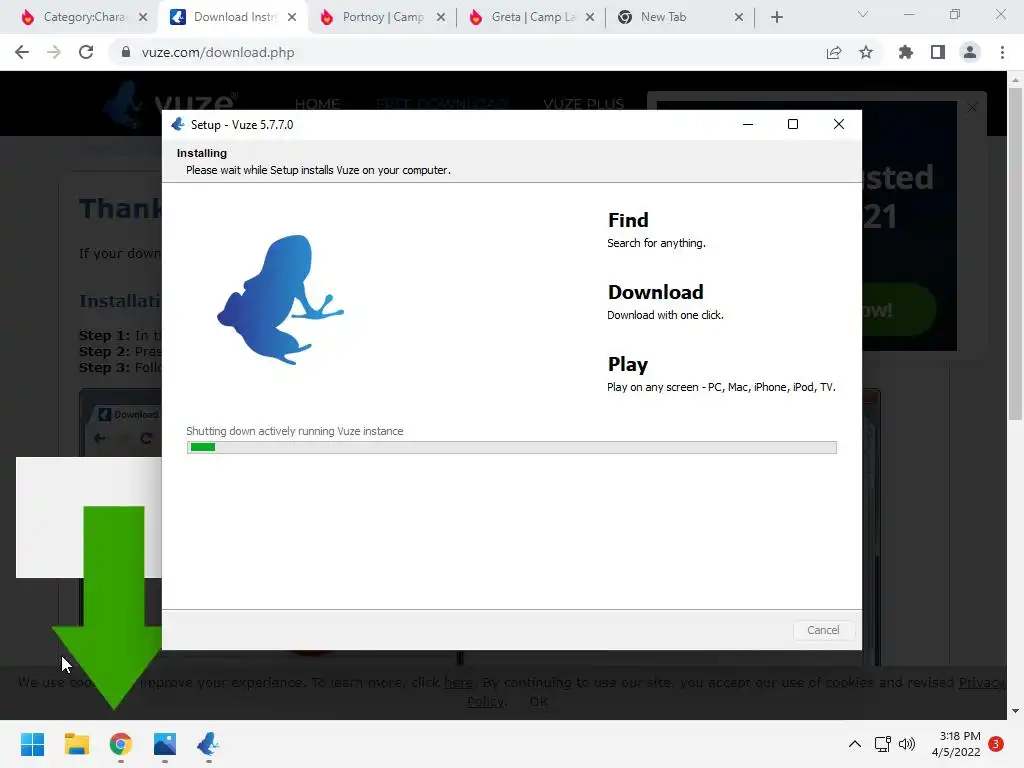
Task: Open the Chrome extensions puzzle icon
Action: pyautogui.click(x=906, y=52)
